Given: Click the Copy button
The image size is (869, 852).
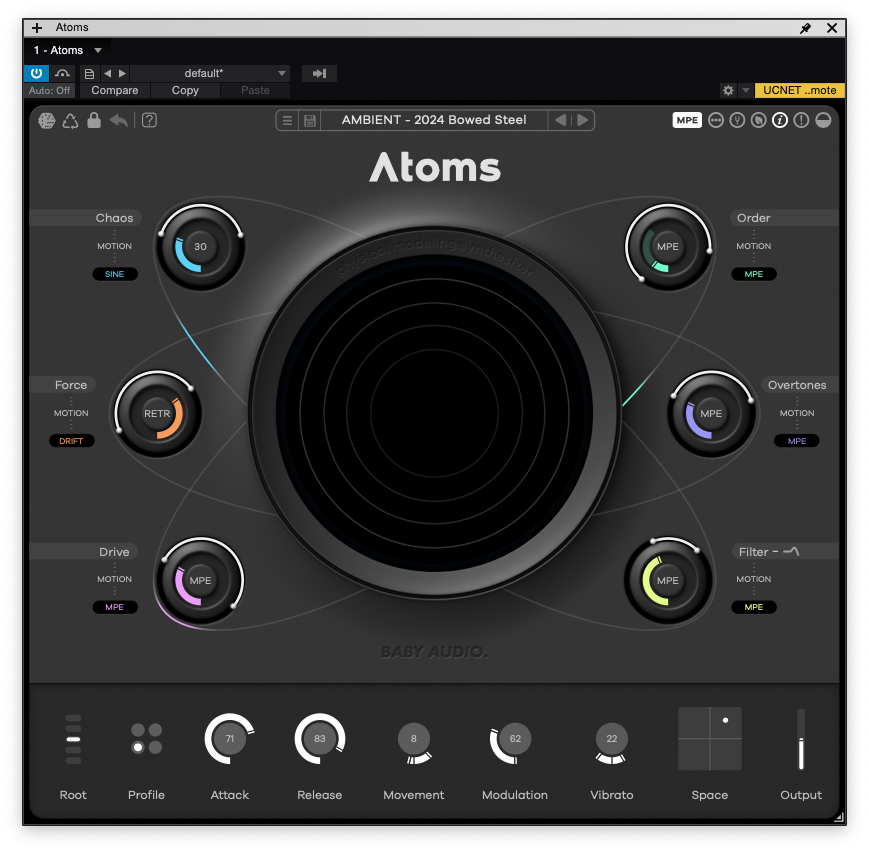Looking at the screenshot, I should [x=185, y=90].
